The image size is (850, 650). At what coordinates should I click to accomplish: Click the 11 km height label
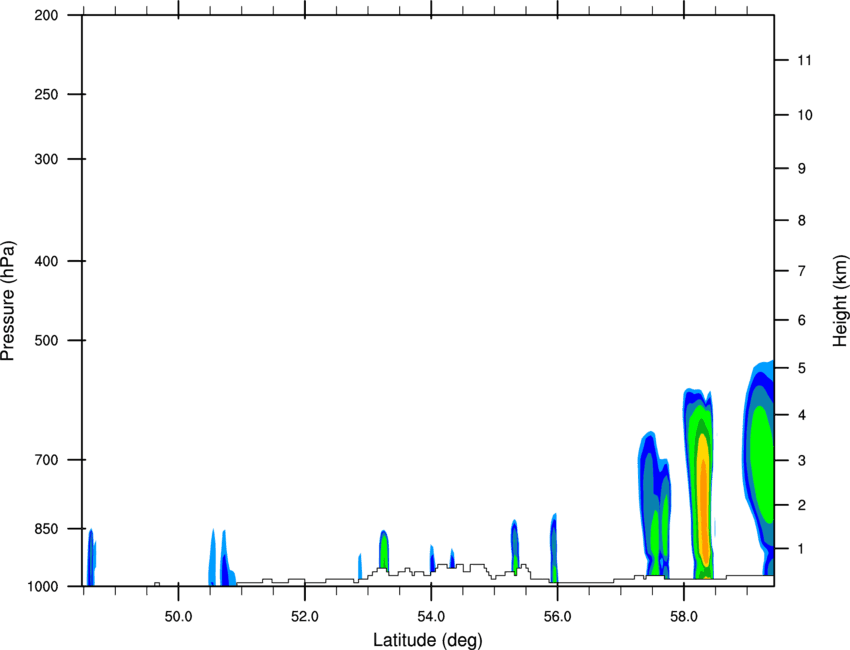click(x=804, y=60)
